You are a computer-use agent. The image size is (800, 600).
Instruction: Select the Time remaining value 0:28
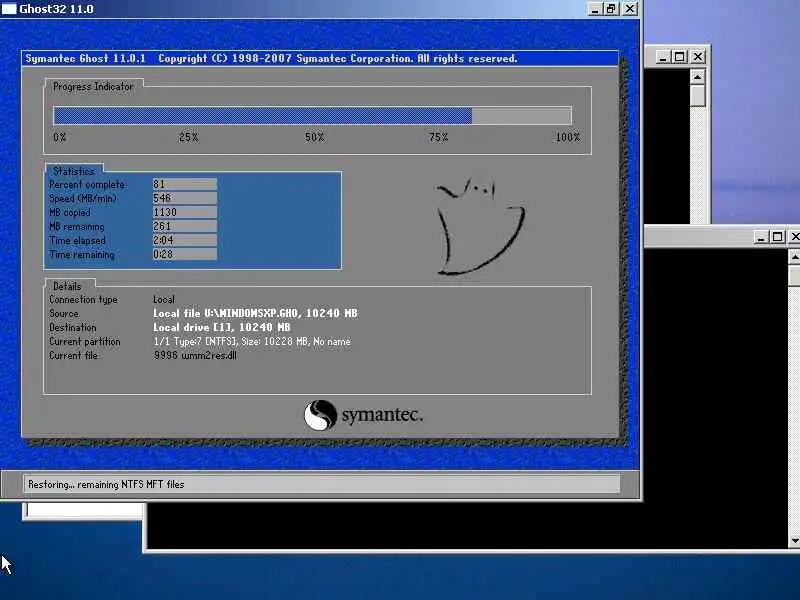coord(185,254)
